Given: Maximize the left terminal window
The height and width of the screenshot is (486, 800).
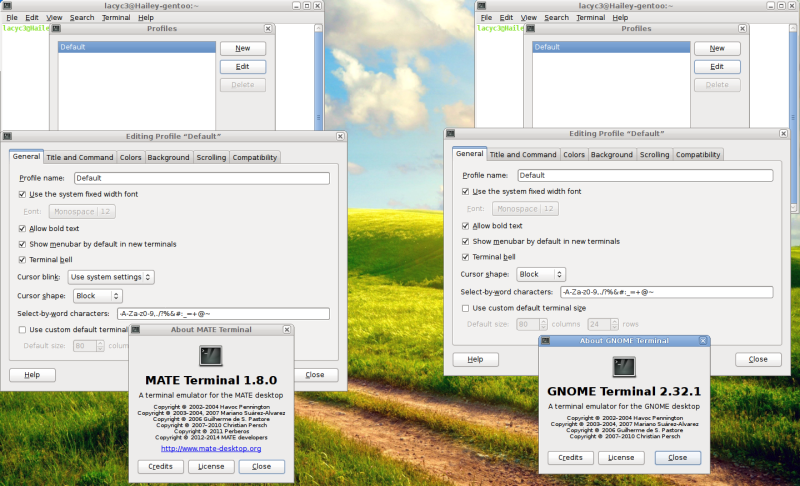Looking at the screenshot, I should pos(307,6).
